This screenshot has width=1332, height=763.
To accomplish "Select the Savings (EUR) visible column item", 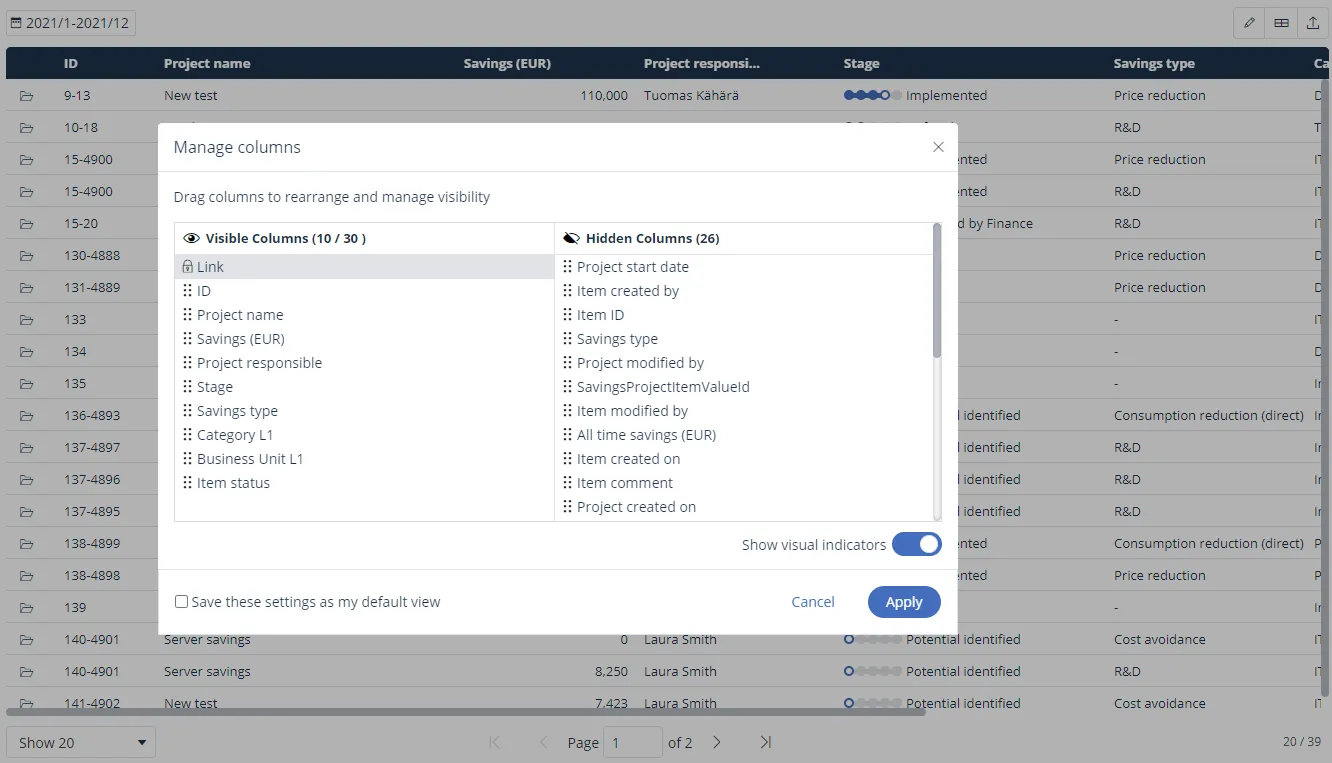I will [240, 339].
